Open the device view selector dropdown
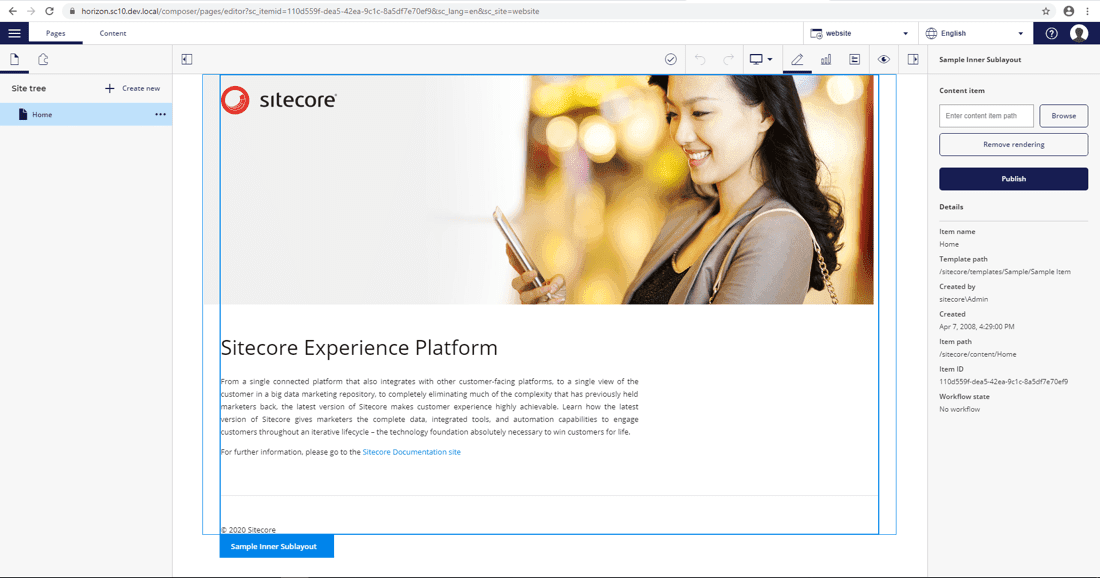The height and width of the screenshot is (578, 1100). [x=760, y=60]
